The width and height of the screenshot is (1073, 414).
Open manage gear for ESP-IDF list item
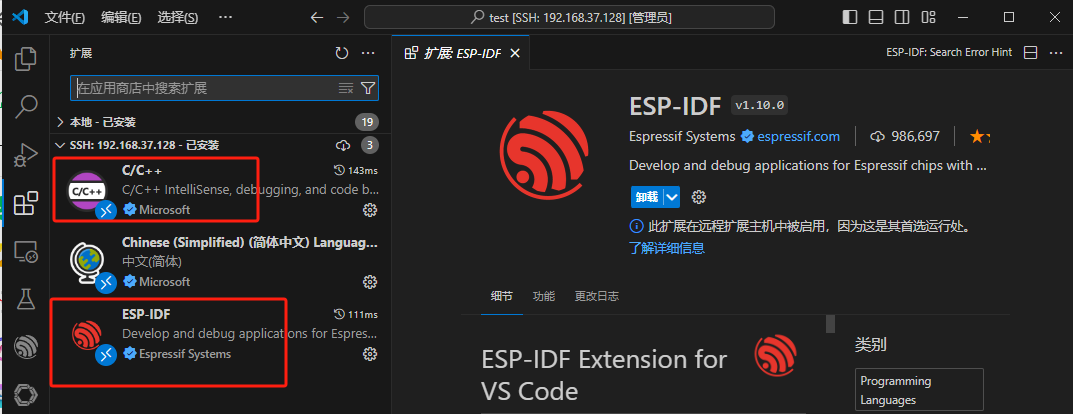click(x=370, y=354)
